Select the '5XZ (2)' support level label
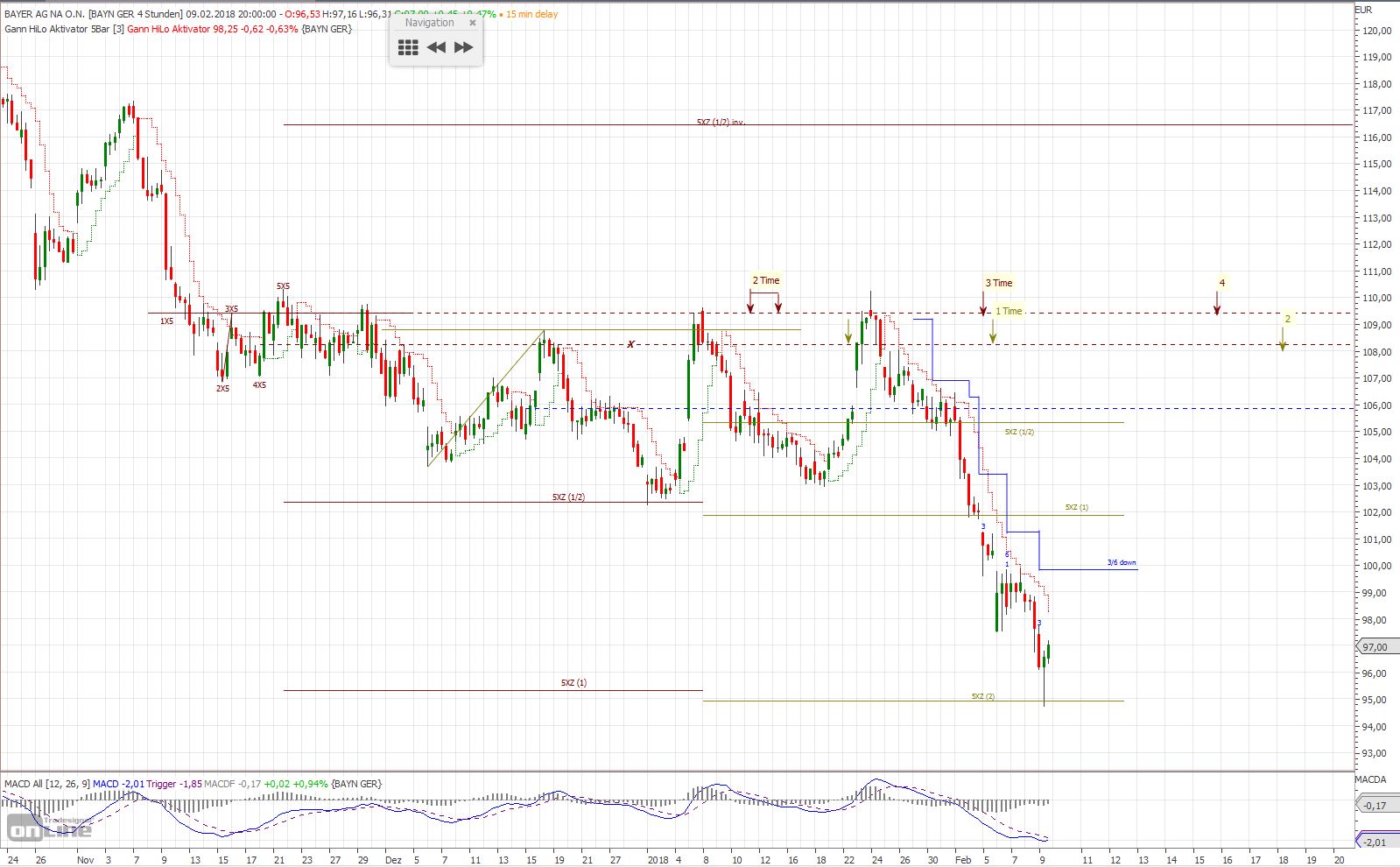 pyautogui.click(x=982, y=696)
